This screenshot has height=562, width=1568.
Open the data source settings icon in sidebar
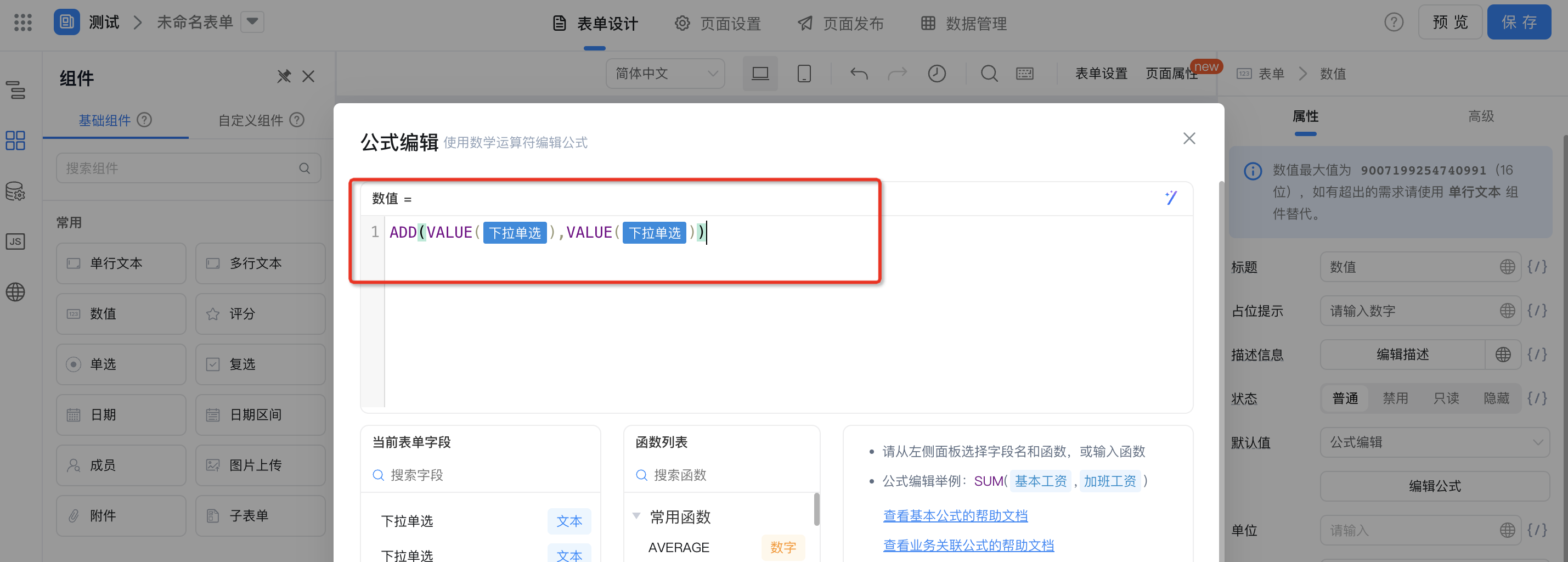point(16,191)
